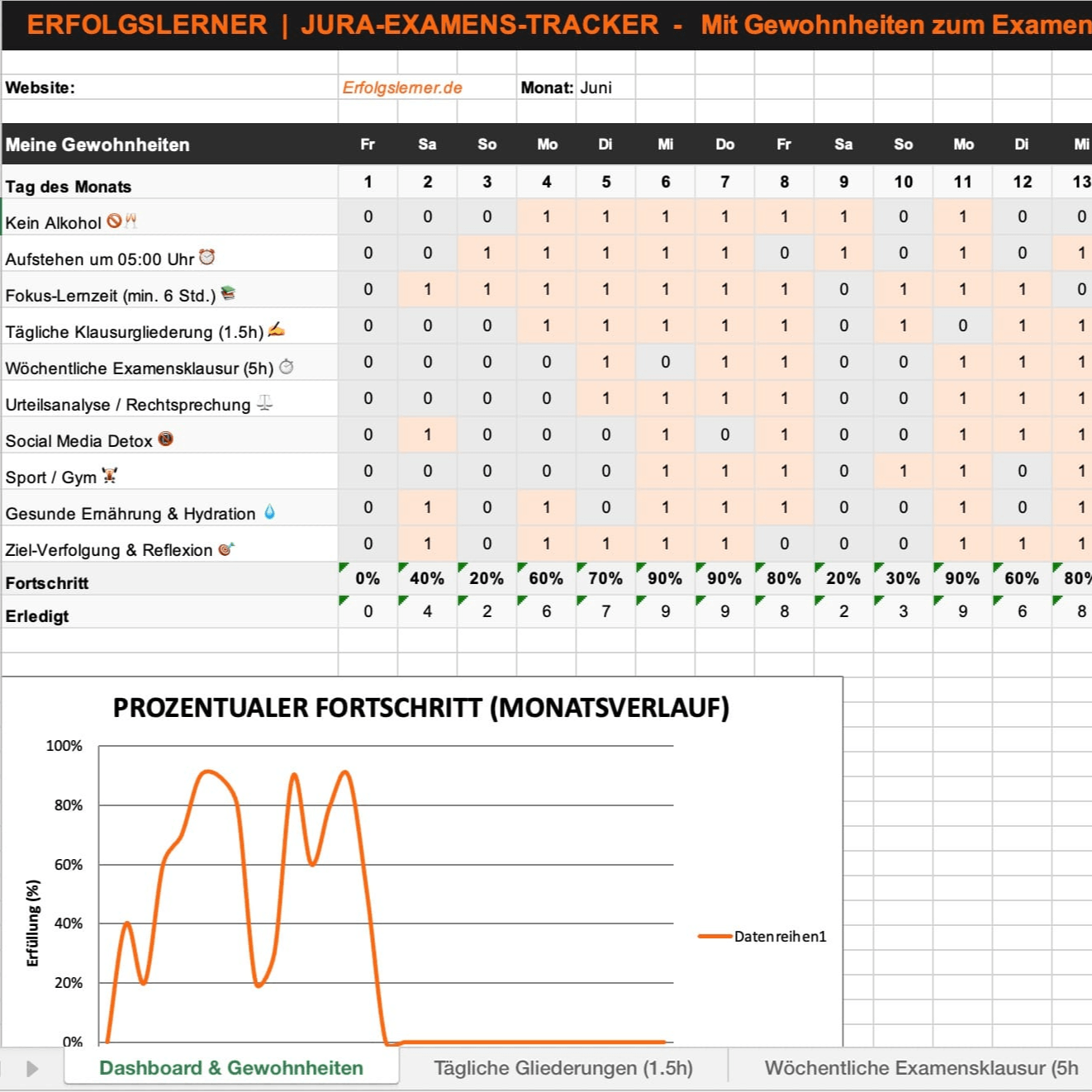The width and height of the screenshot is (1092, 1092).
Task: Click the water drop icon beside Gesunde Ernährung
Action: pos(269,512)
